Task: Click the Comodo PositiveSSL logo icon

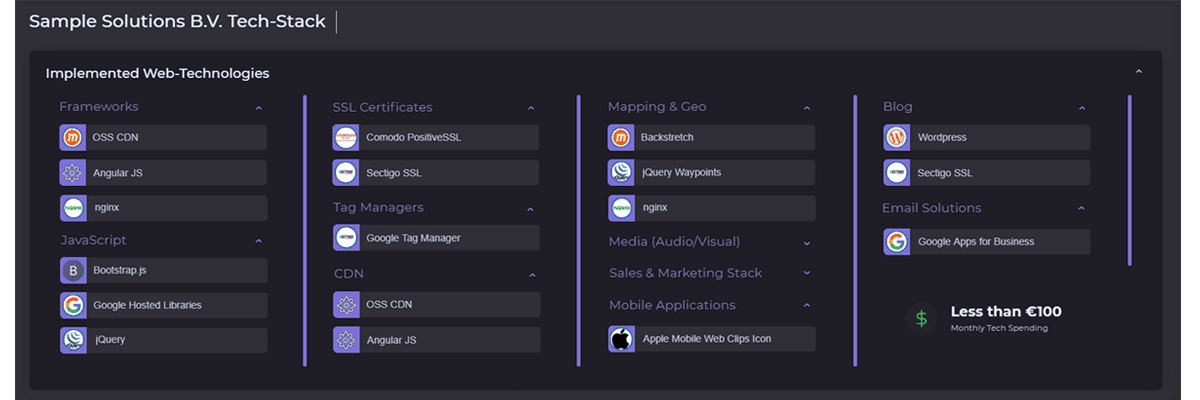Action: tap(346, 138)
